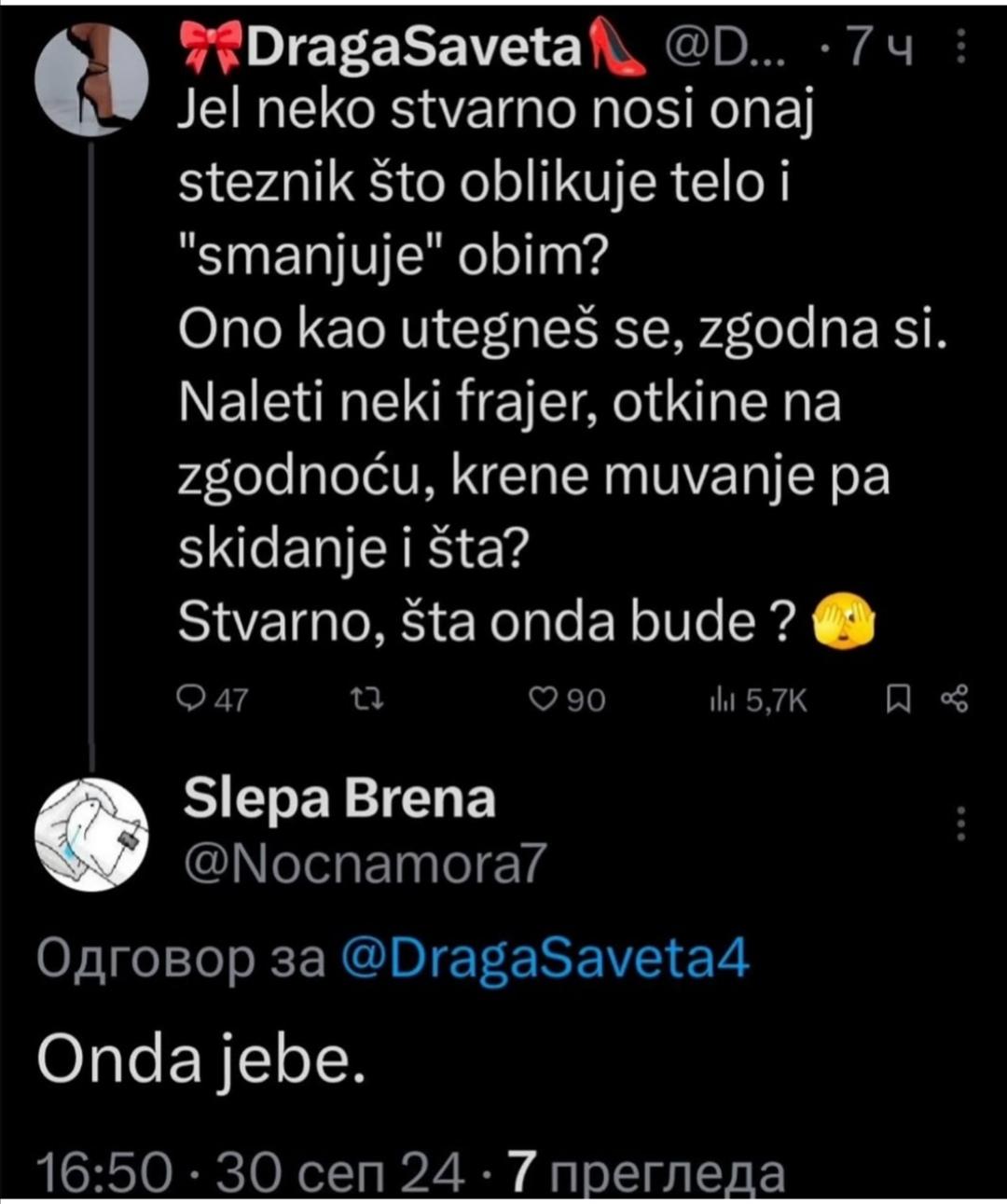The image size is (1007, 1204).
Task: Follow the @DragaSaveta4 mention link
Action: [x=545, y=958]
